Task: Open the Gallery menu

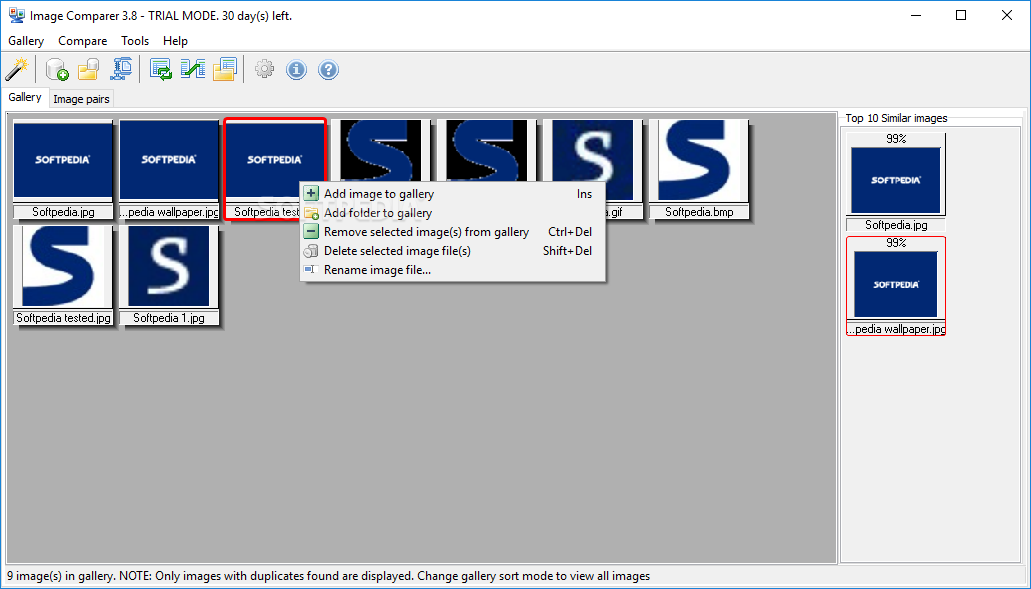Action: coord(26,41)
